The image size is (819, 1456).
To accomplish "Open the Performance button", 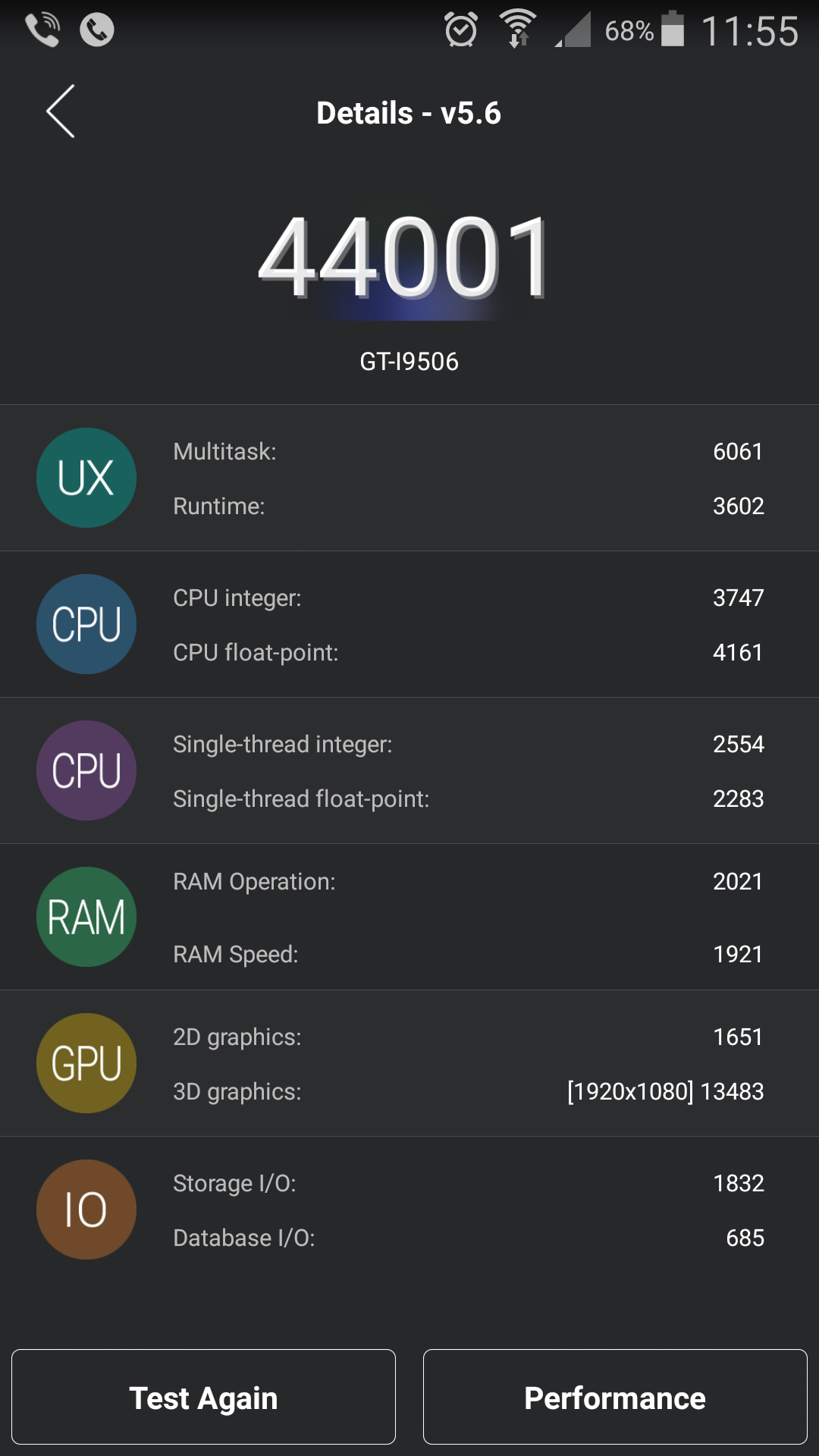I will [x=615, y=1397].
